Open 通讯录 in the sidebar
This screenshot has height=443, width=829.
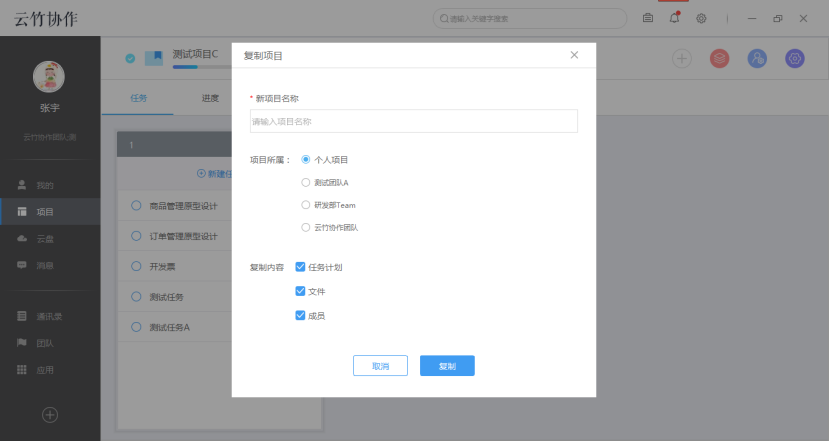point(49,317)
